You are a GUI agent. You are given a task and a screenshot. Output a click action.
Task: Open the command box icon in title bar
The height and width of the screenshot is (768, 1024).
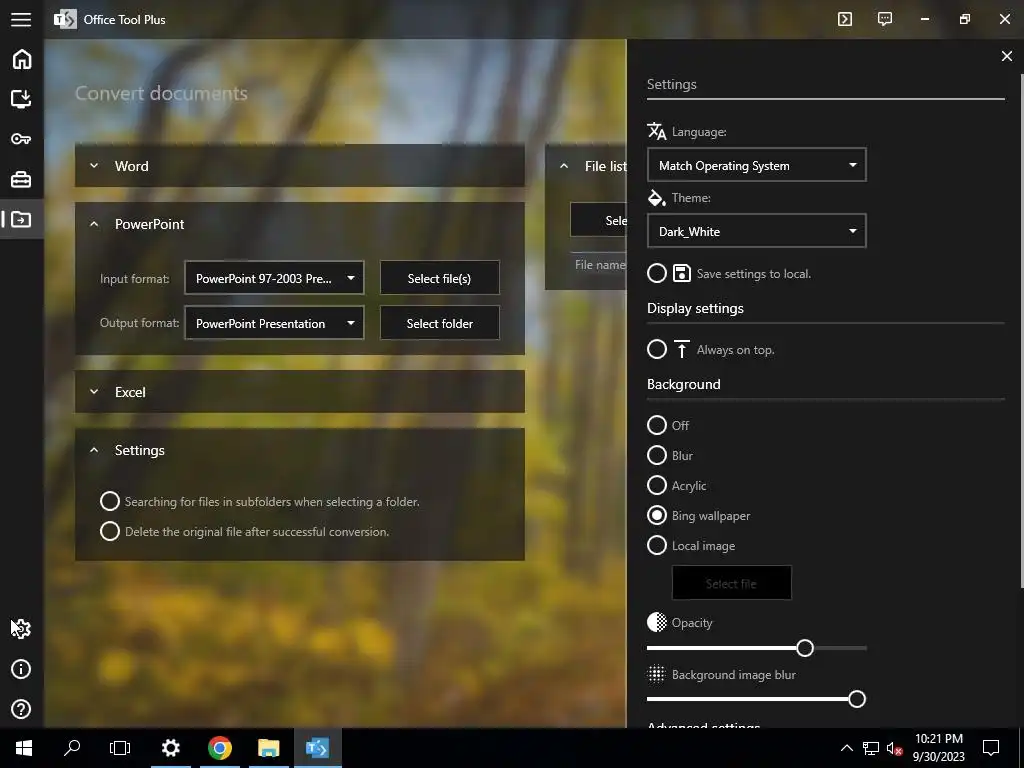[844, 19]
